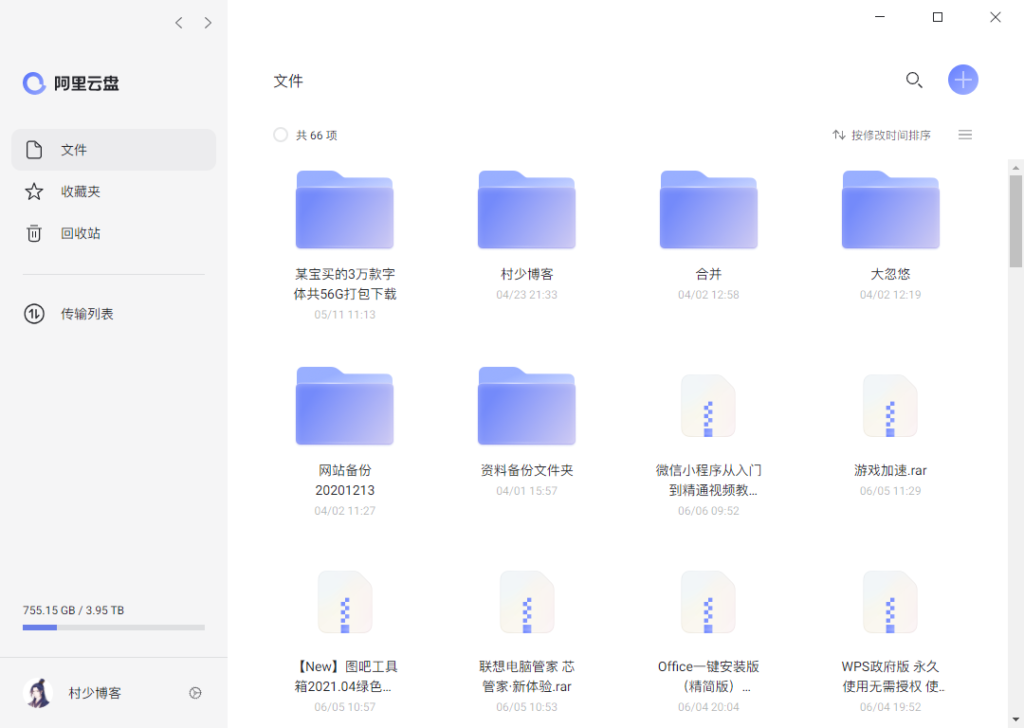The image size is (1024, 728).
Task: Open the 大忽悠 folder
Action: 890,210
